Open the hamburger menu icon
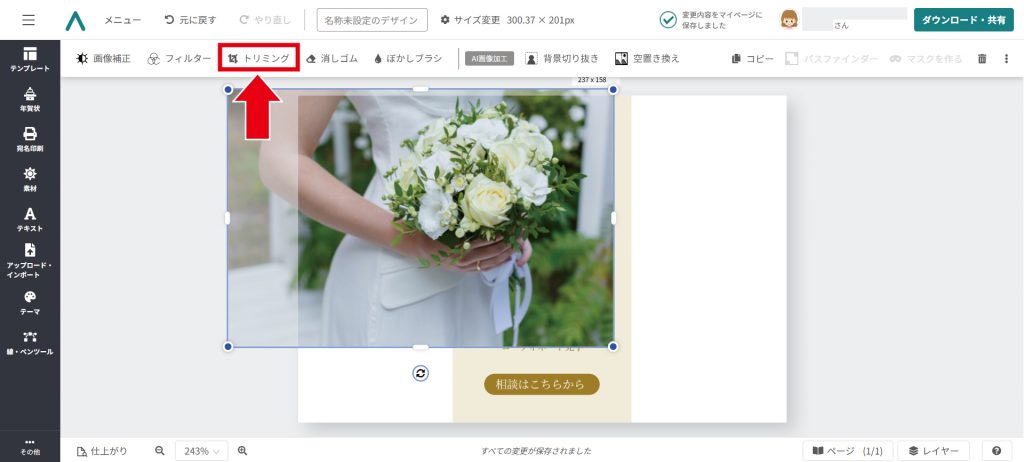Viewport: 1024px width, 462px height. coord(28,20)
